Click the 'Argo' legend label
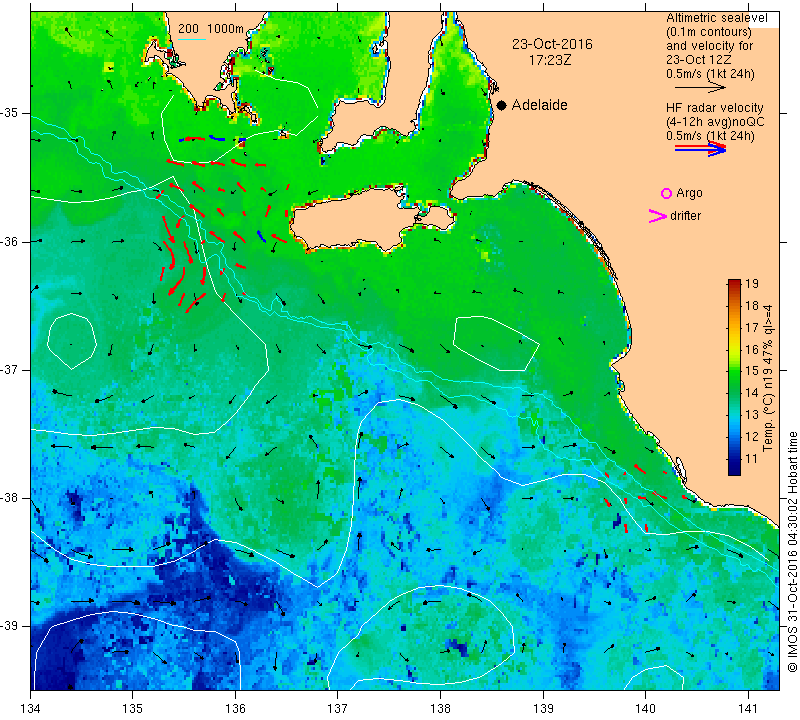The width and height of the screenshot is (800, 720). pos(689,193)
